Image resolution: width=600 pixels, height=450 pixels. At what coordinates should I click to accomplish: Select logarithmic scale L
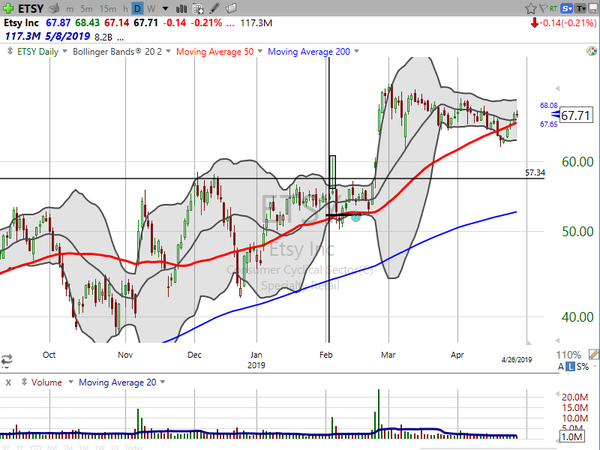pos(570,367)
